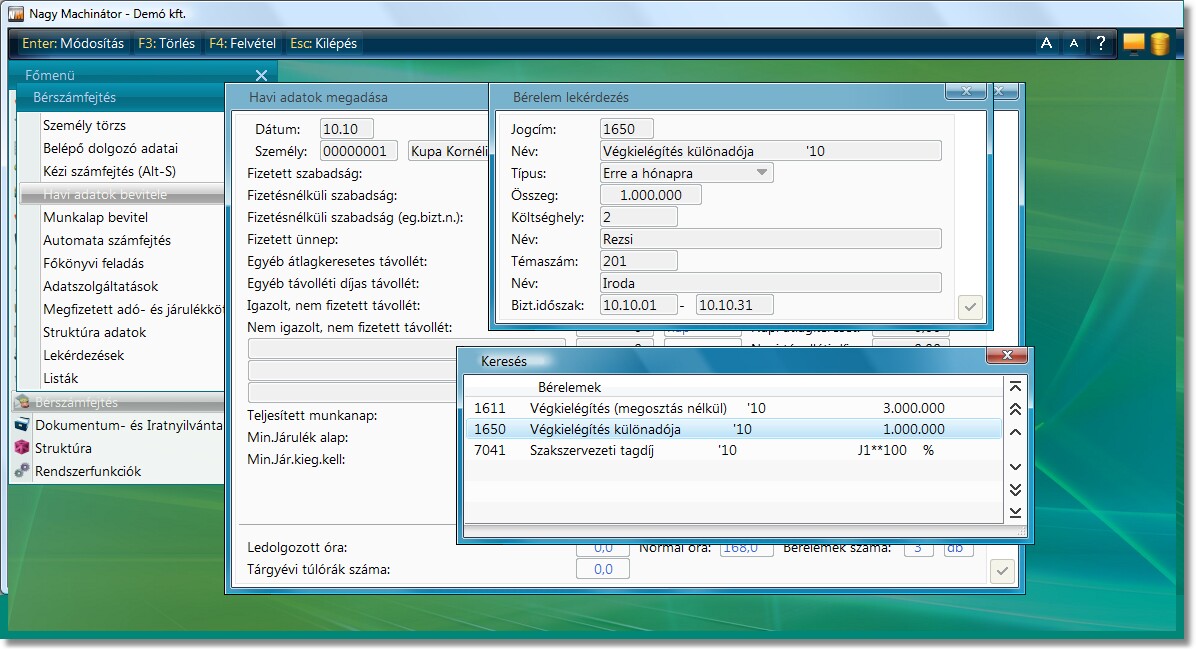Click the orange monitor icon

click(x=1133, y=43)
